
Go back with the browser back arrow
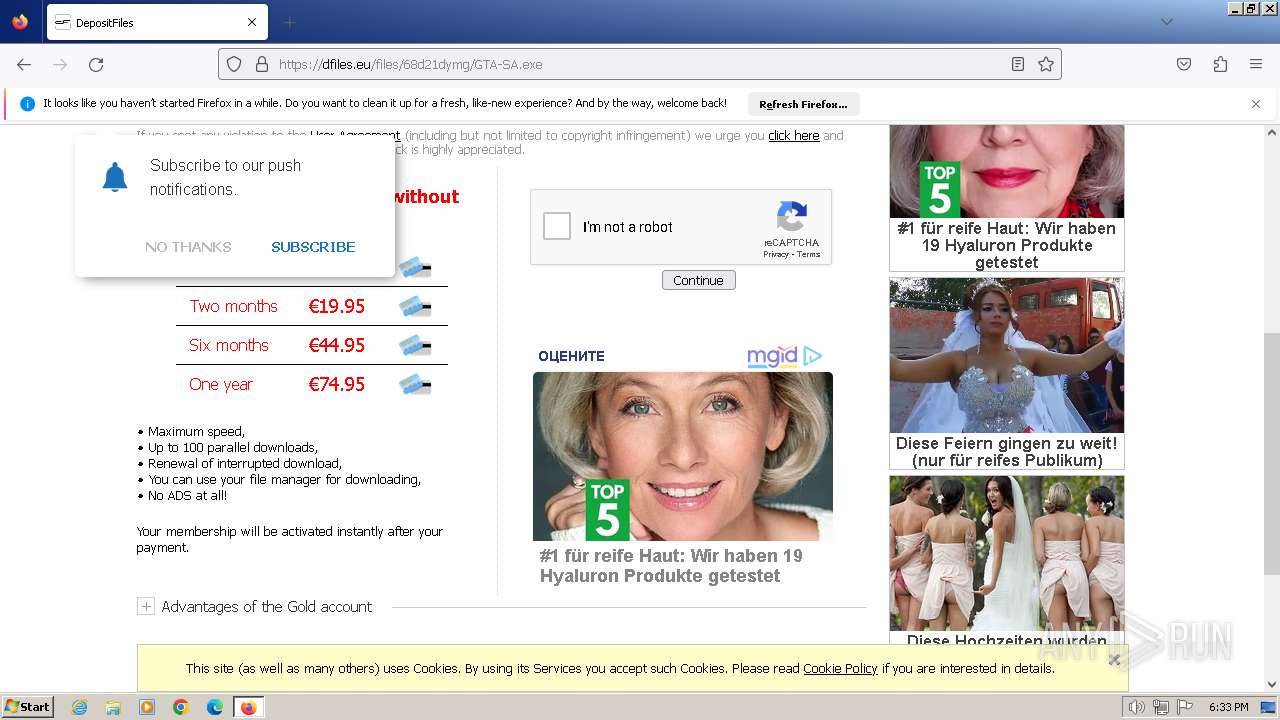point(24,64)
